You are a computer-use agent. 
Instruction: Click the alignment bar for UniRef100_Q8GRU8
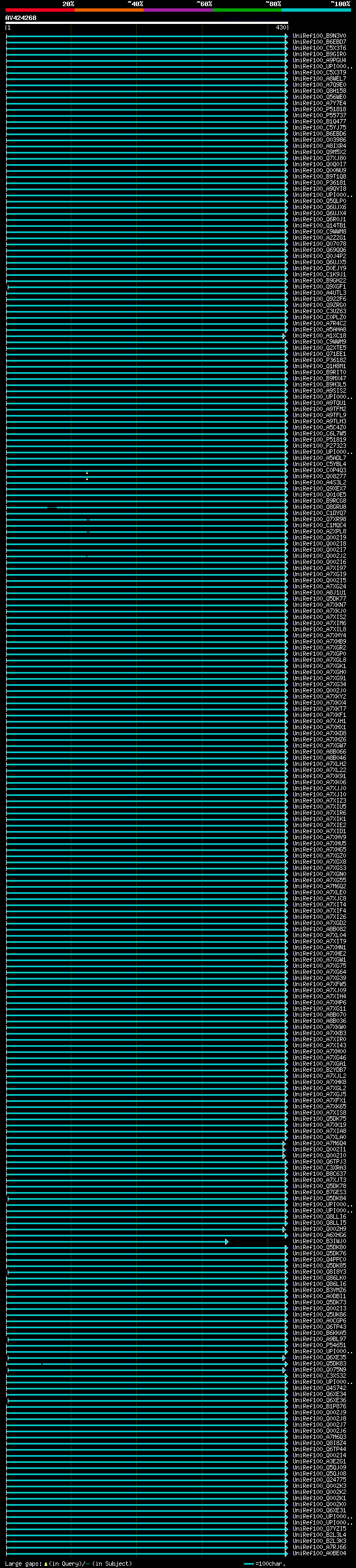(x=147, y=507)
